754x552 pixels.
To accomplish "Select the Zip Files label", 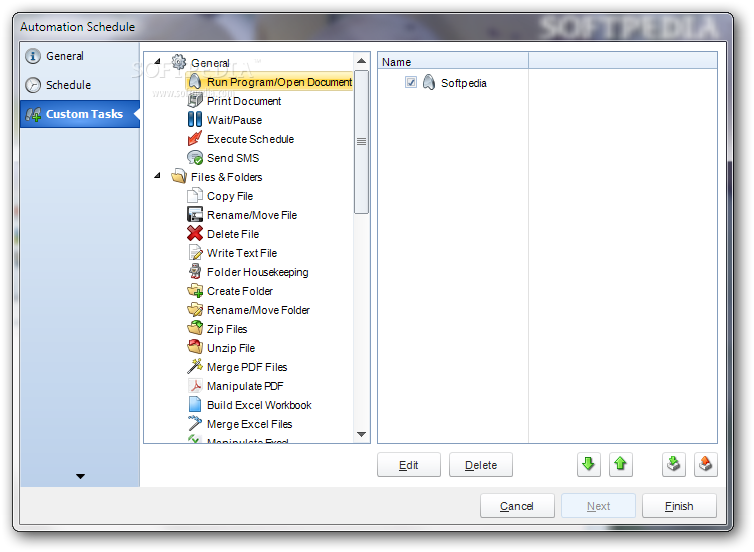I will coord(227,329).
